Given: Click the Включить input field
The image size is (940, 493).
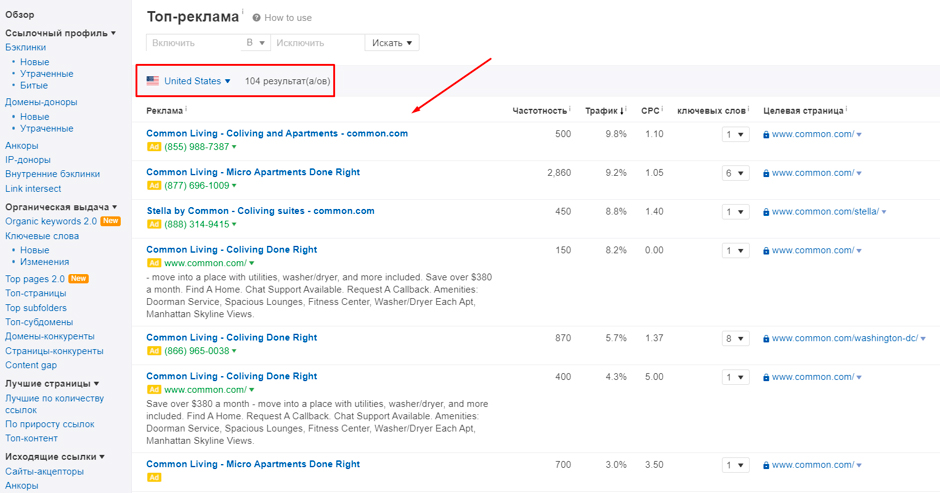Looking at the screenshot, I should click(x=194, y=43).
